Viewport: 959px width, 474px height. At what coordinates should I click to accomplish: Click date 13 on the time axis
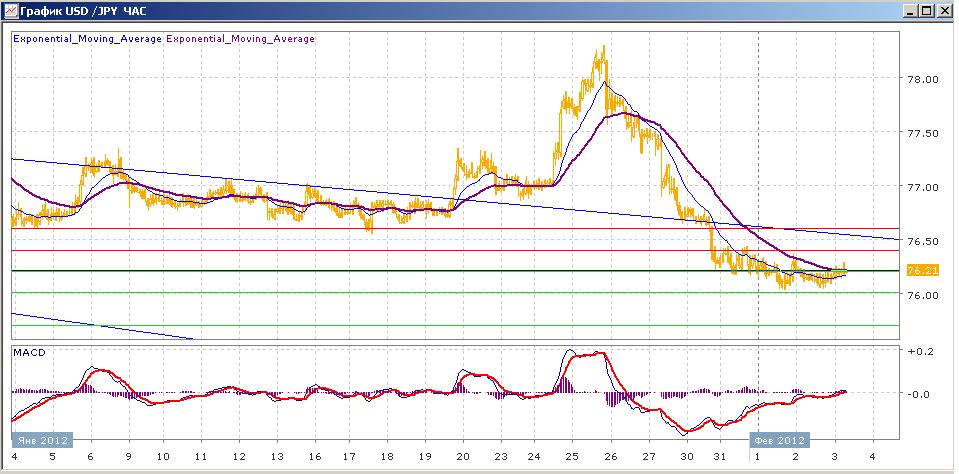tap(277, 457)
